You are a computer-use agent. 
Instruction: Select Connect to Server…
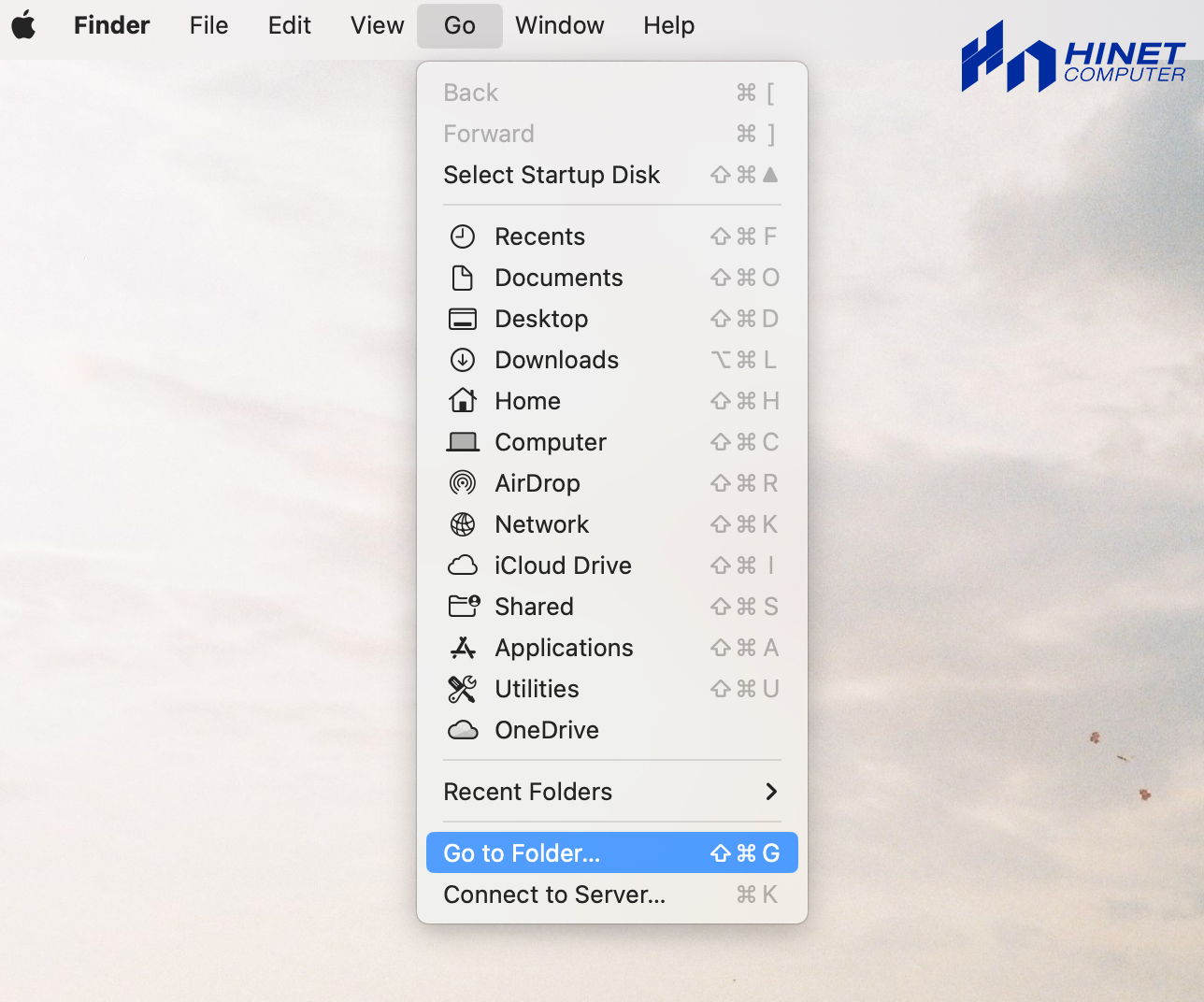(x=612, y=895)
